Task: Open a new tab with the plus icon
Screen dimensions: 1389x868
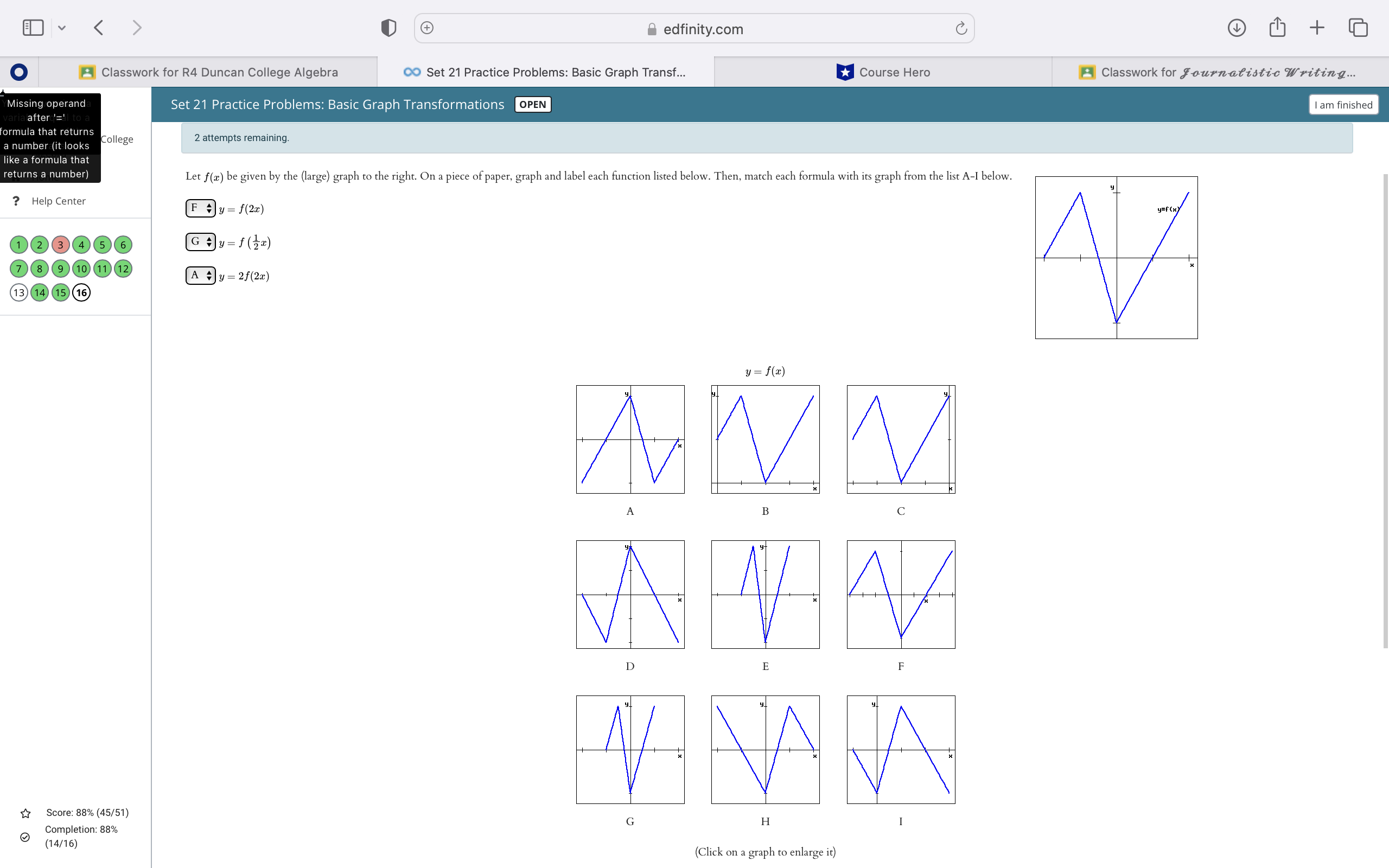Action: point(1317,28)
